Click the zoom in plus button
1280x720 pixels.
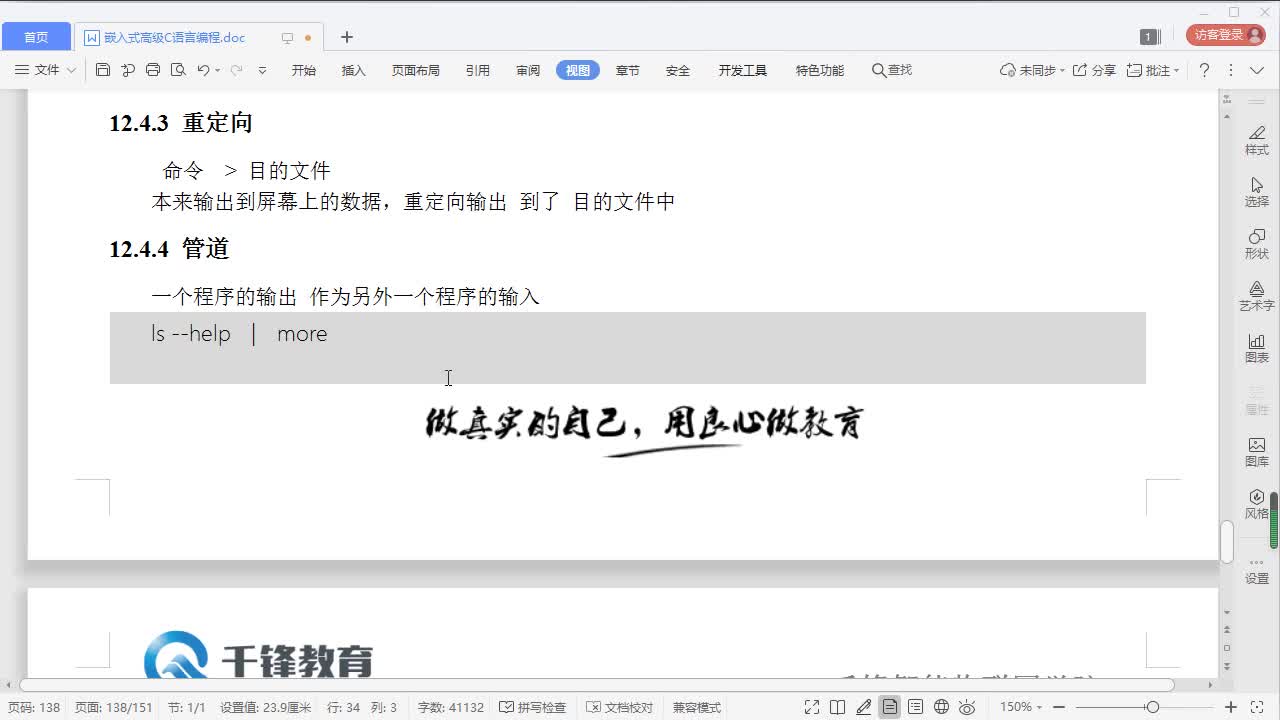[1231, 707]
